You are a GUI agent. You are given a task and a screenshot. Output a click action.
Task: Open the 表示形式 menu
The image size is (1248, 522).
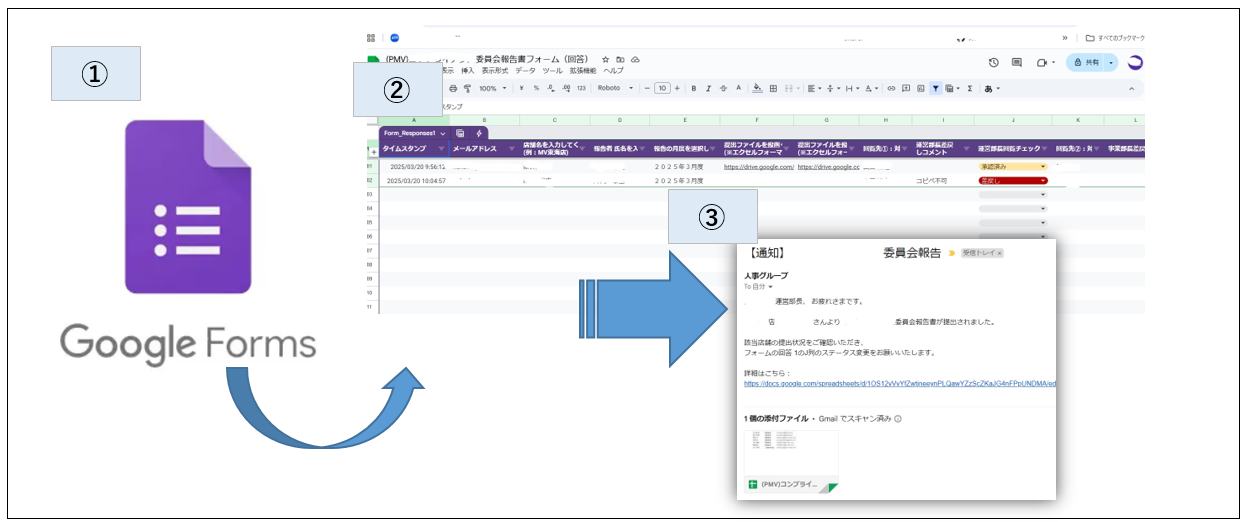[x=495, y=71]
